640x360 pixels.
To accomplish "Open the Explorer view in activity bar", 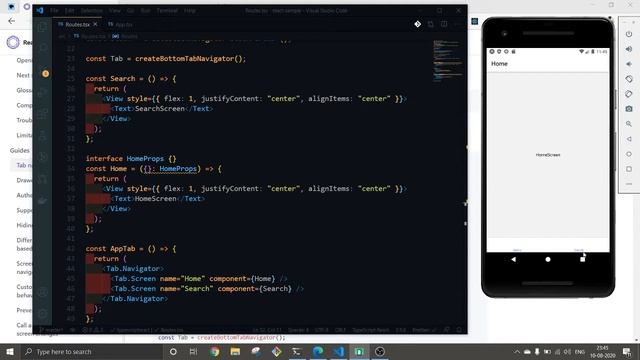I will (x=42, y=27).
